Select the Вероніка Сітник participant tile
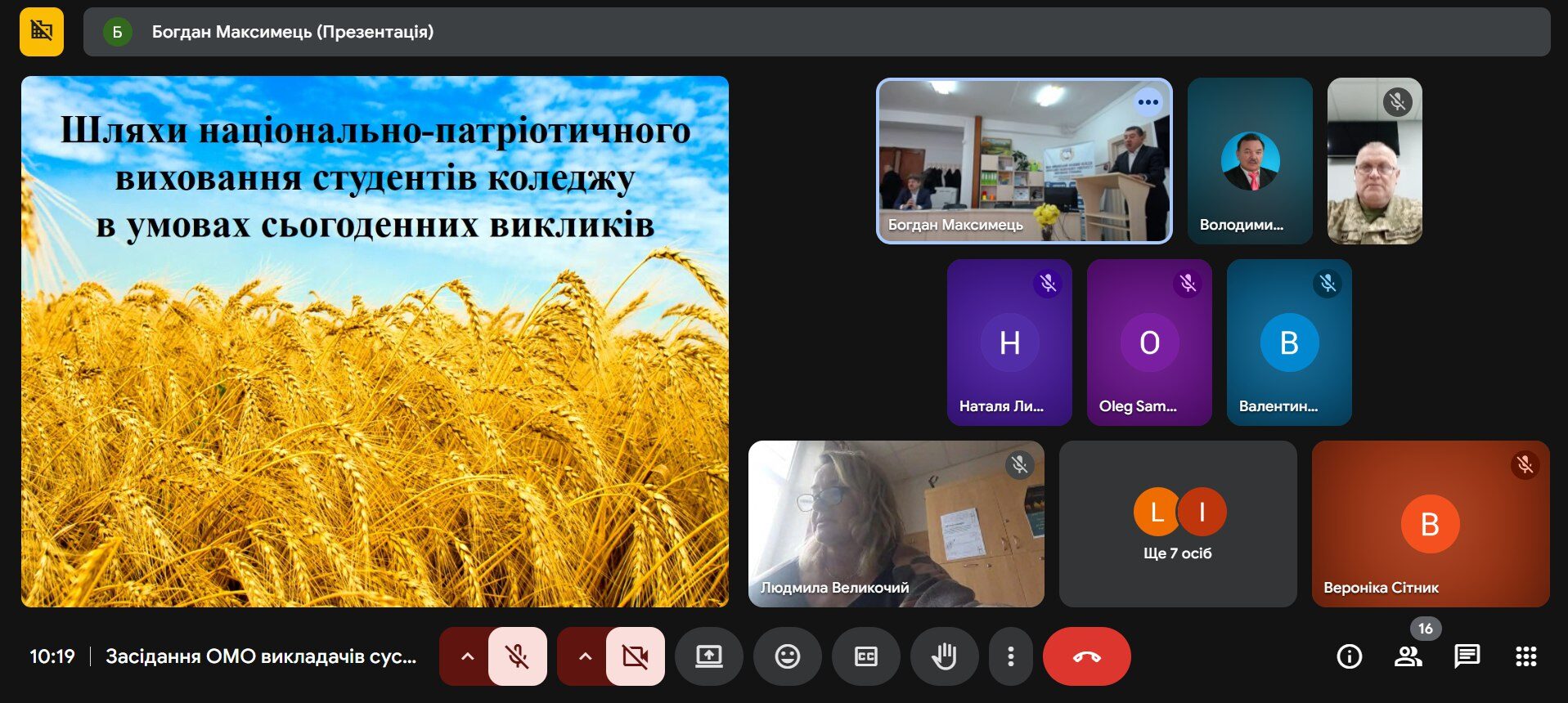This screenshot has width=1568, height=703. point(1430,524)
